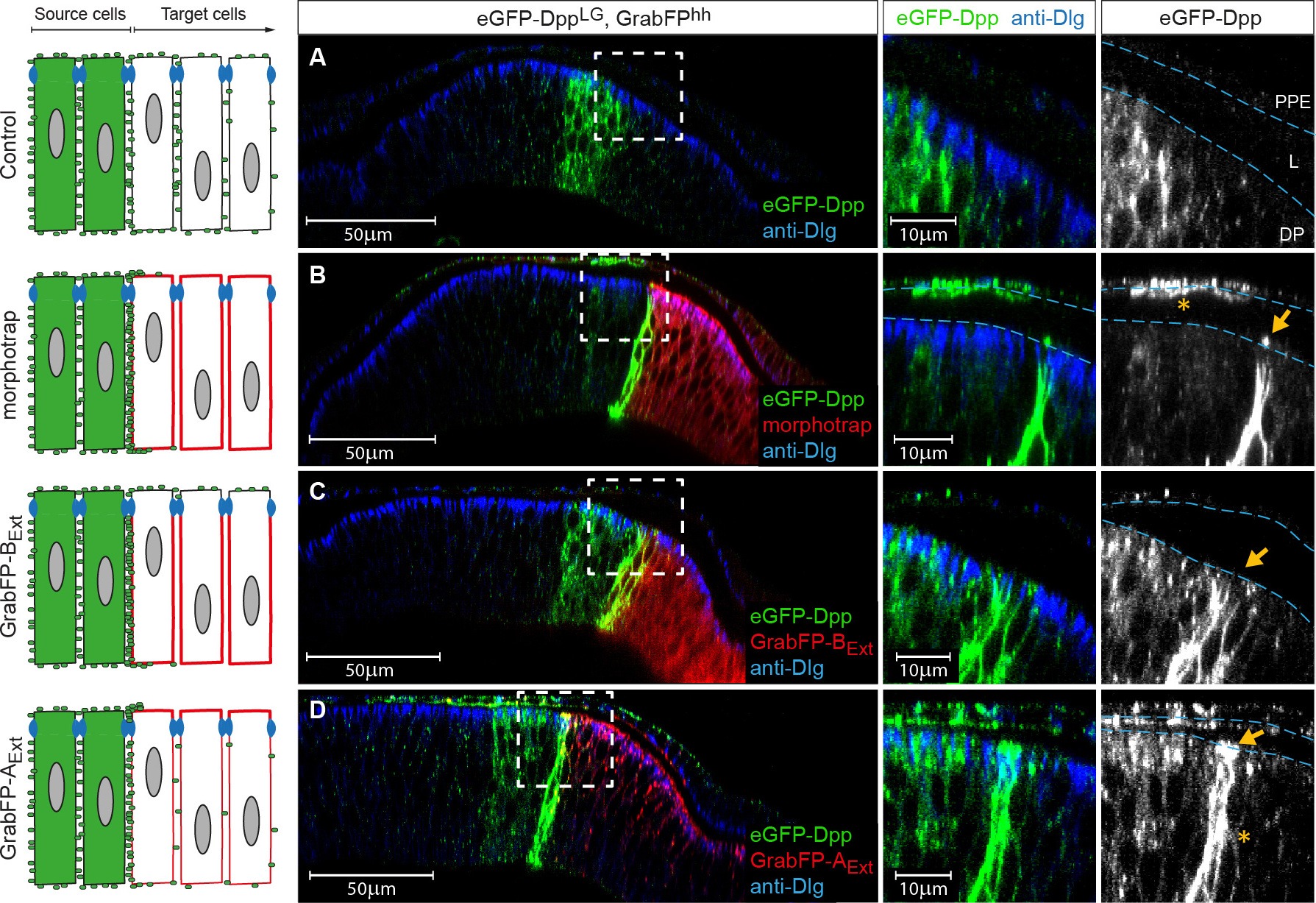
Task: Click the 'Source cells' label
Action: [x=80, y=14]
